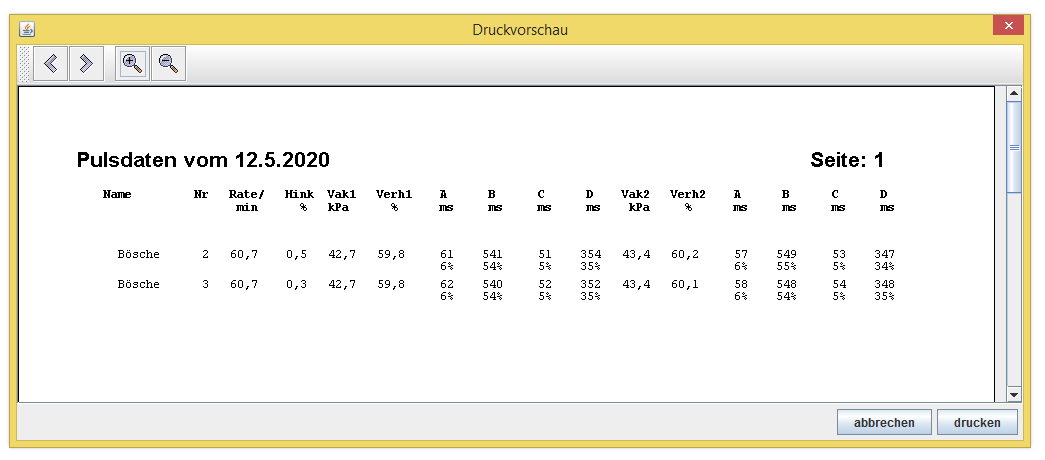Click the value '348' ms
The height and width of the screenshot is (460, 1045).
(884, 284)
